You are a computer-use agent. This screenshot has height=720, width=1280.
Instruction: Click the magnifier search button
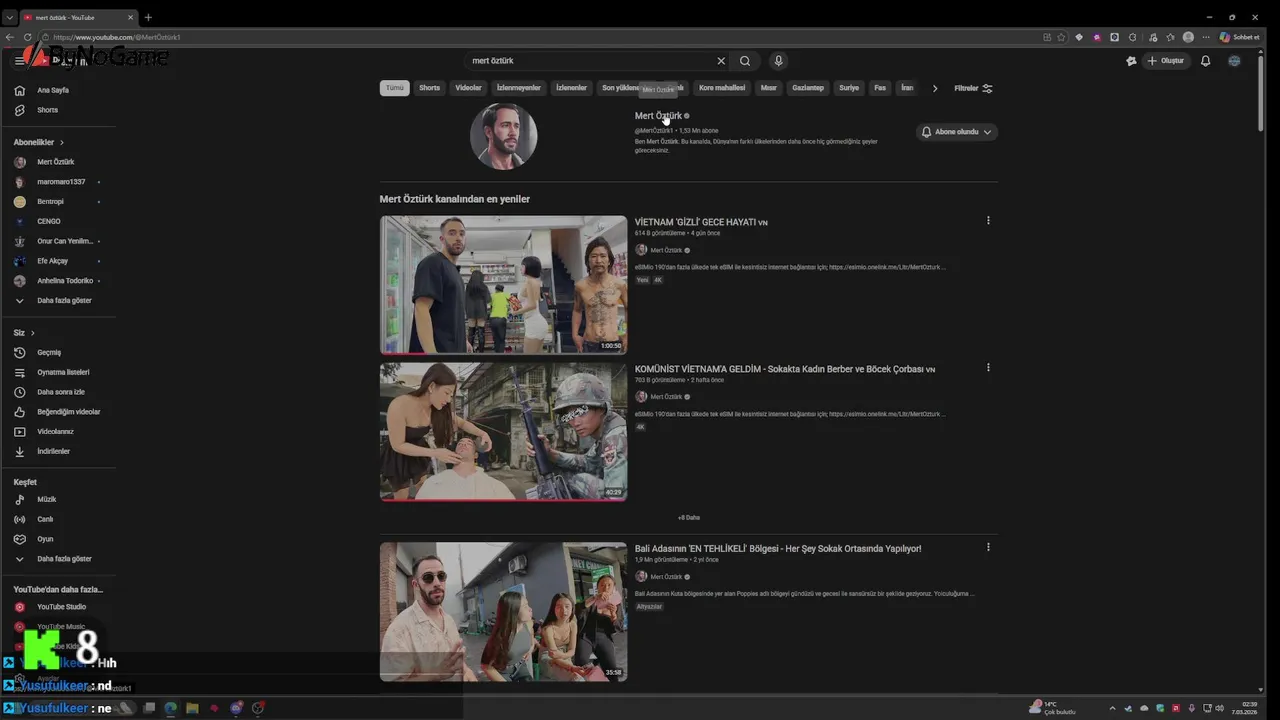[745, 61]
